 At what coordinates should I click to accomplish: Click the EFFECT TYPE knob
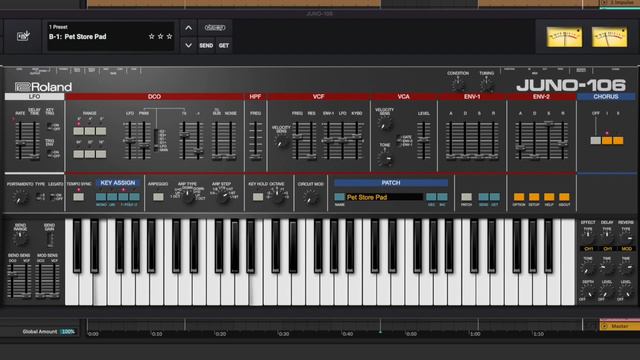pos(588,236)
